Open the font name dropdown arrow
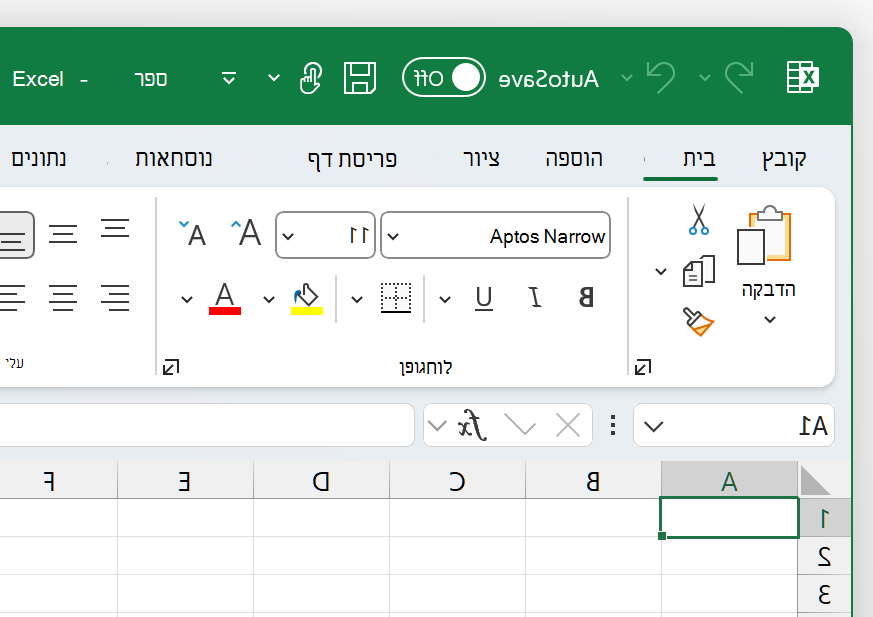The image size is (873, 617). 393,236
